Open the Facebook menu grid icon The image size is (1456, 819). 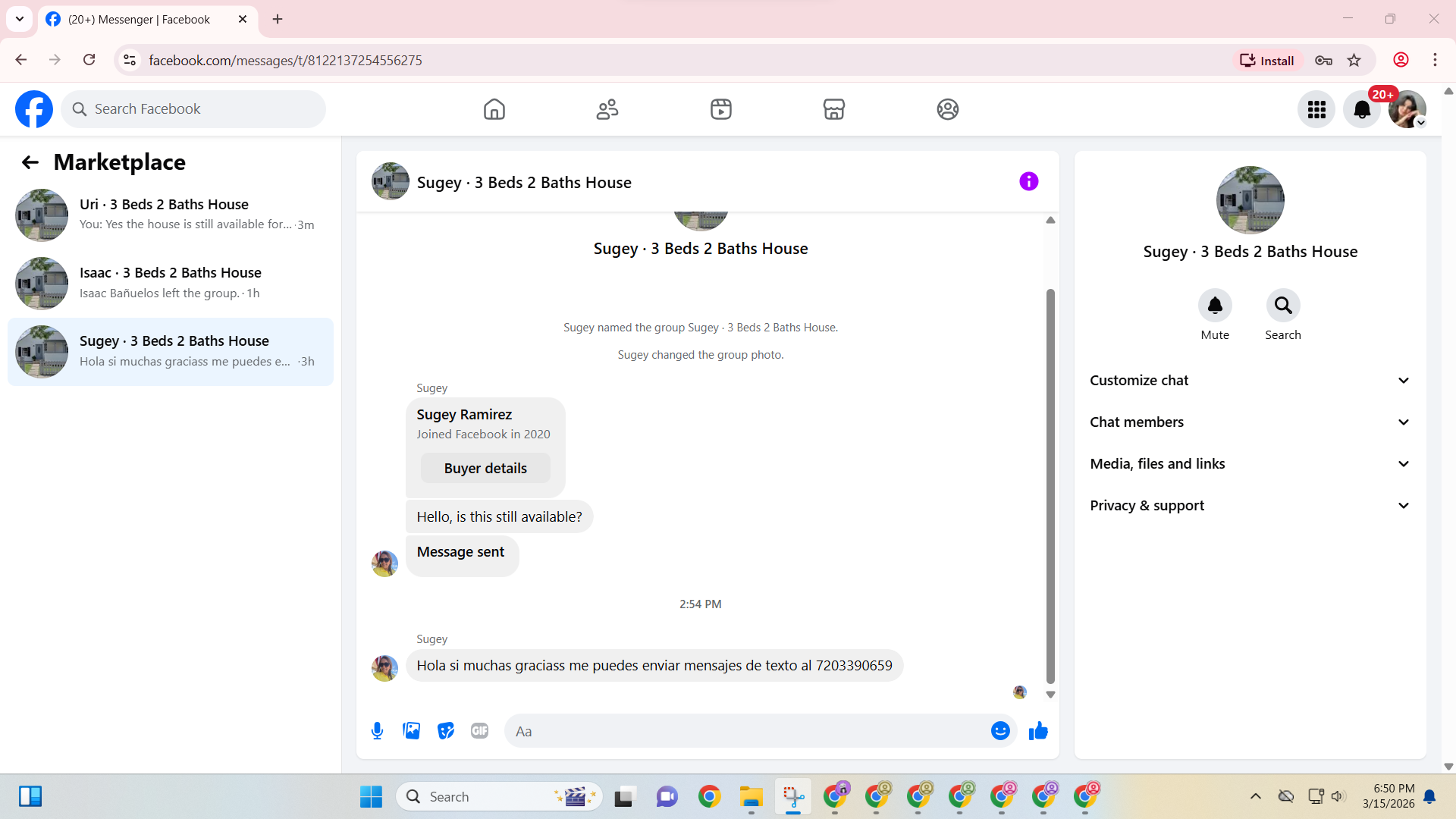(1316, 110)
